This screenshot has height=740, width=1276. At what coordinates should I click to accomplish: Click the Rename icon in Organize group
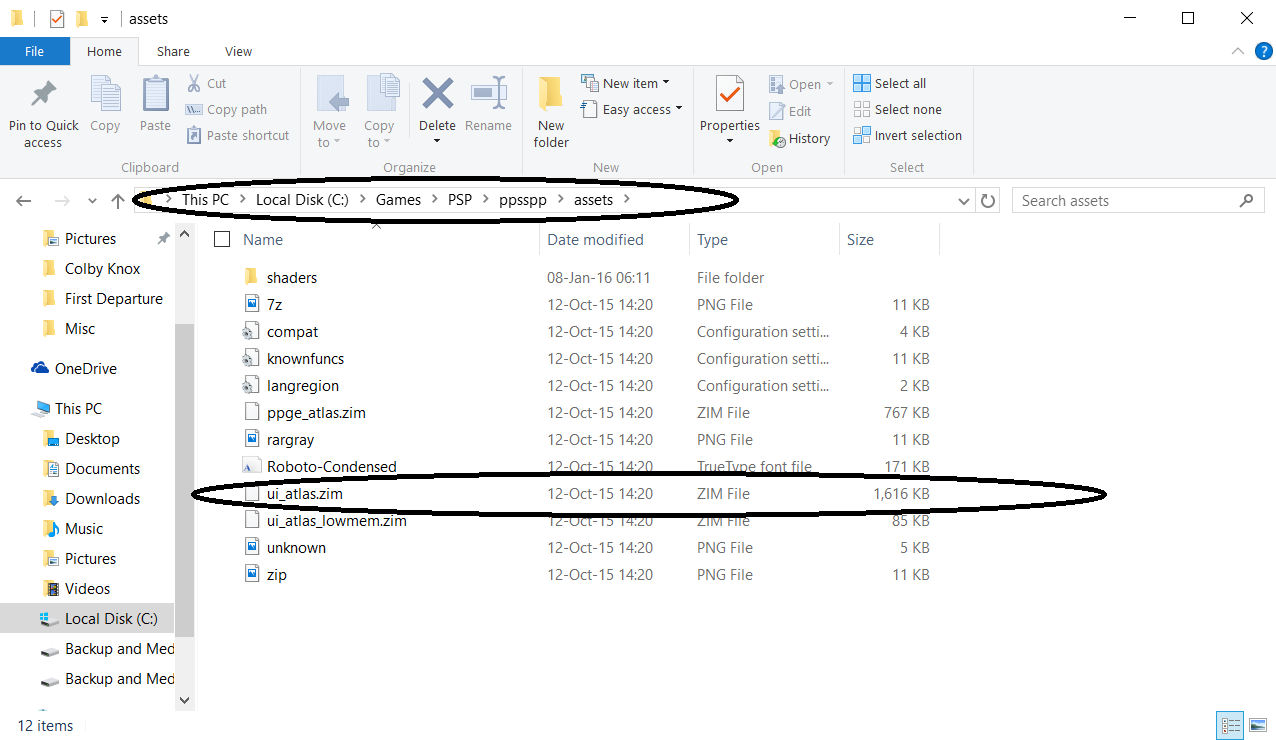(x=488, y=96)
